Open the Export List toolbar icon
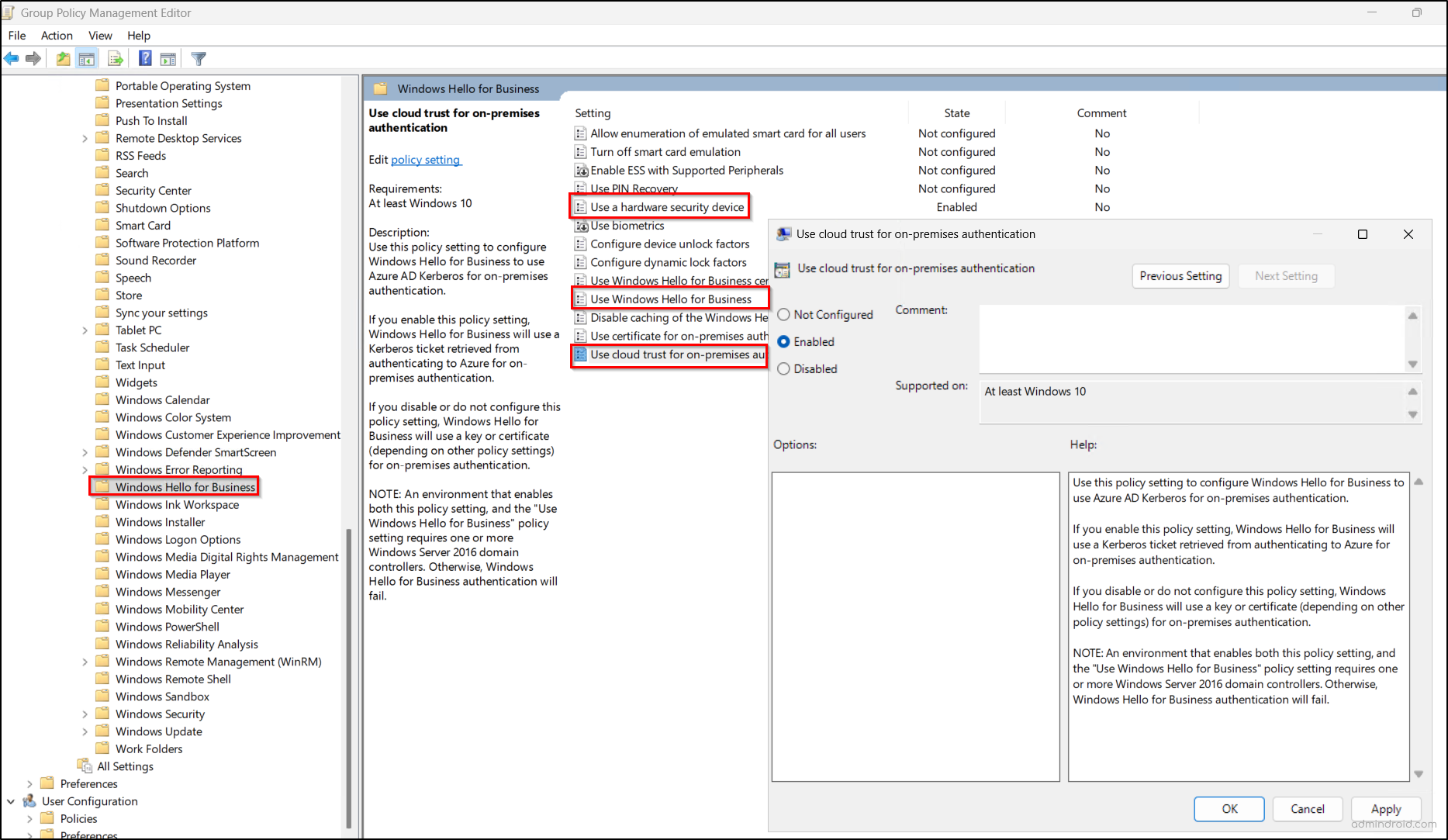Image resolution: width=1448 pixels, height=840 pixels. tap(116, 58)
